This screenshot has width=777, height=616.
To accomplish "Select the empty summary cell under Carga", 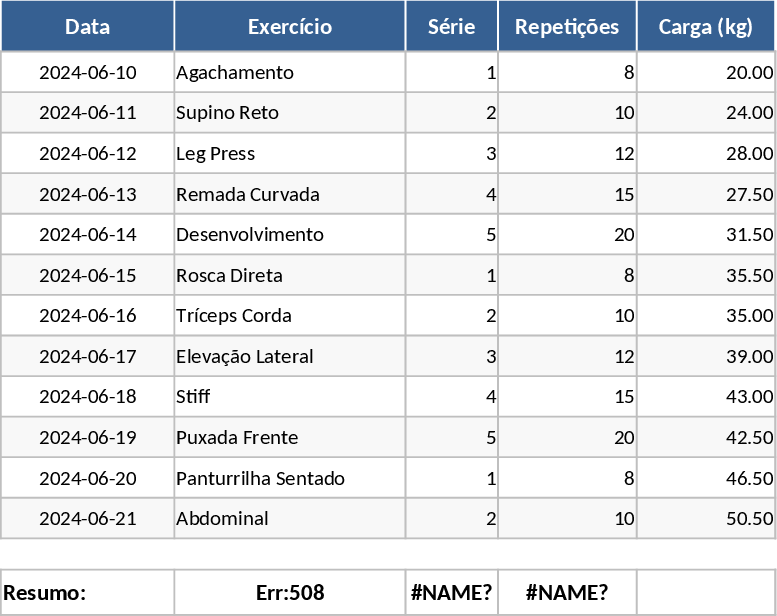I will tap(705, 592).
